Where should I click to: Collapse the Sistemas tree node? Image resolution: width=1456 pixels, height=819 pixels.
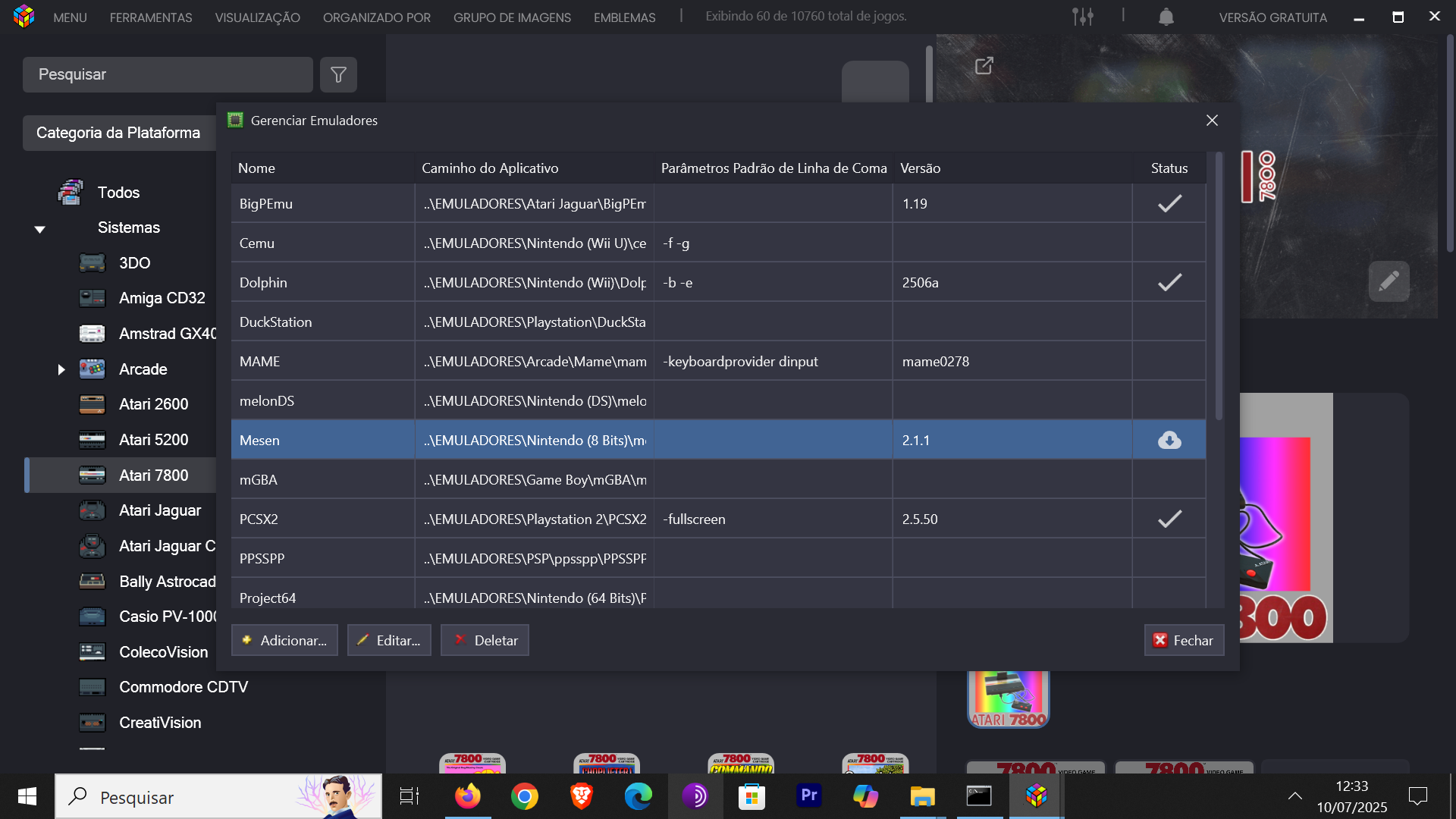pos(40,228)
